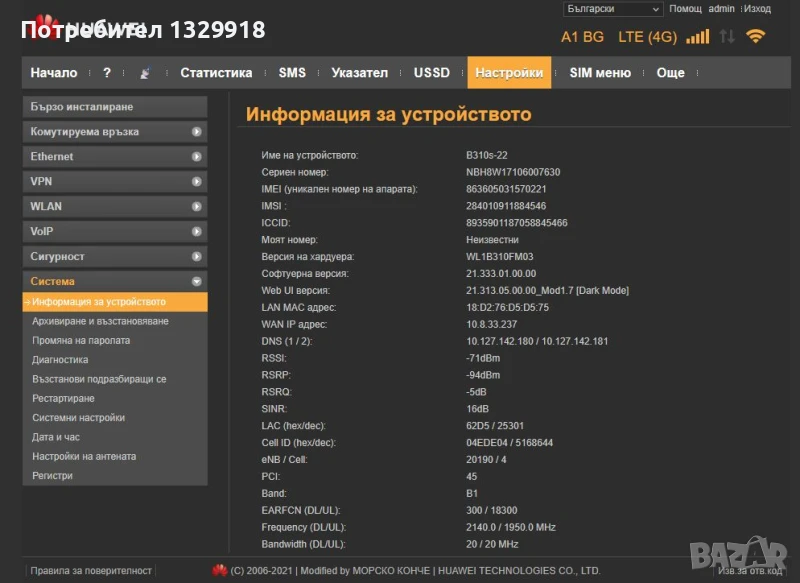
Task: Click the Huawei logo in footer
Action: pos(219,571)
